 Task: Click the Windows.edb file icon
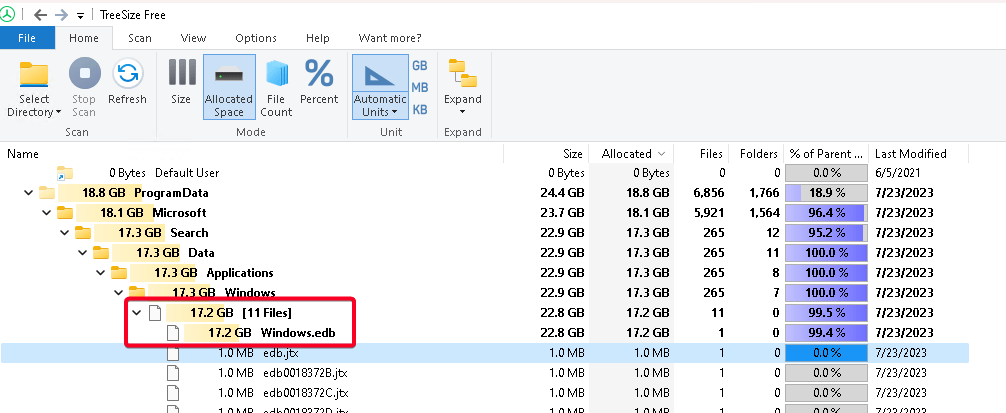pos(173,333)
